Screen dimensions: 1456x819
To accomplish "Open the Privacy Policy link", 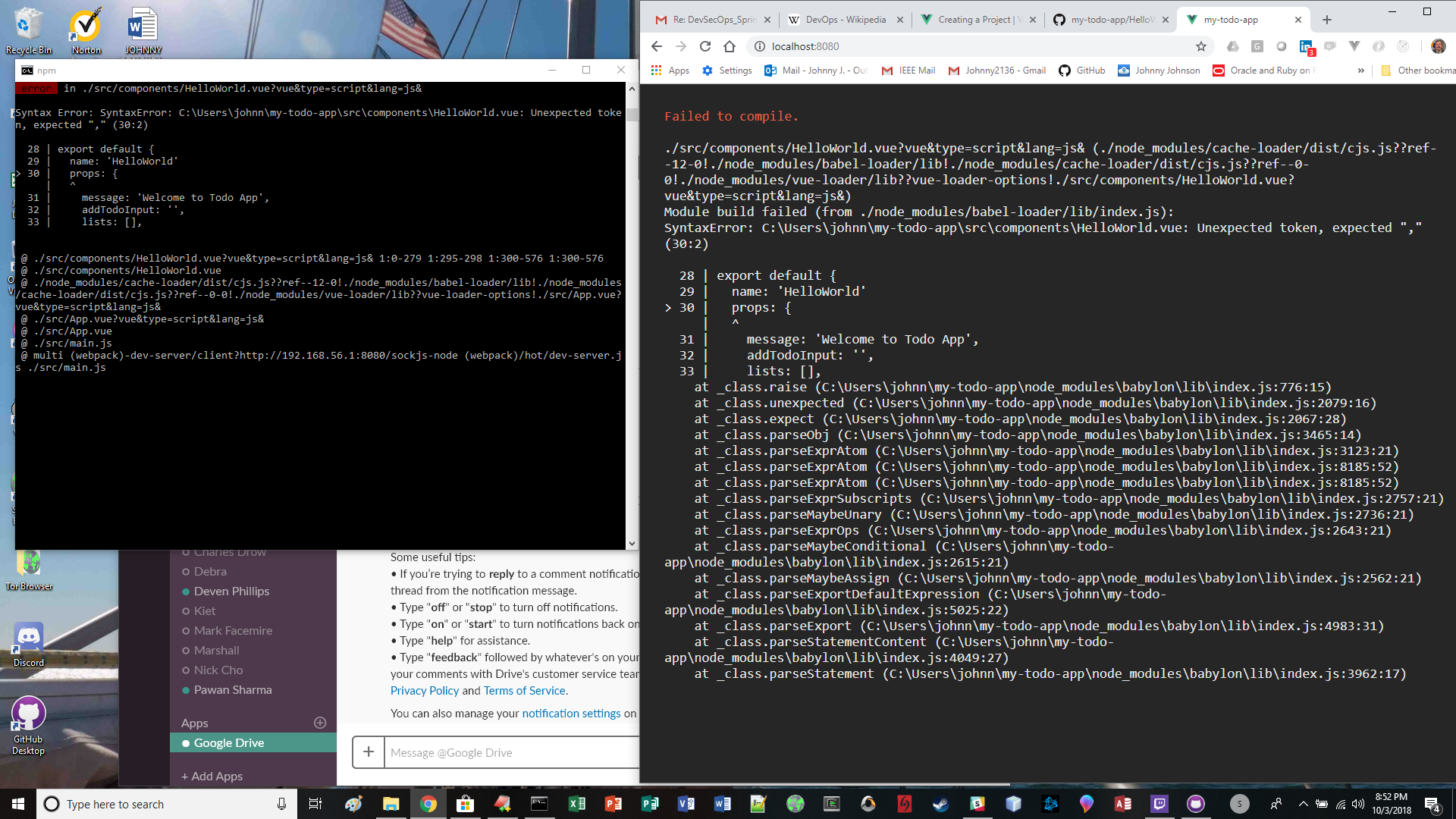I will (425, 690).
